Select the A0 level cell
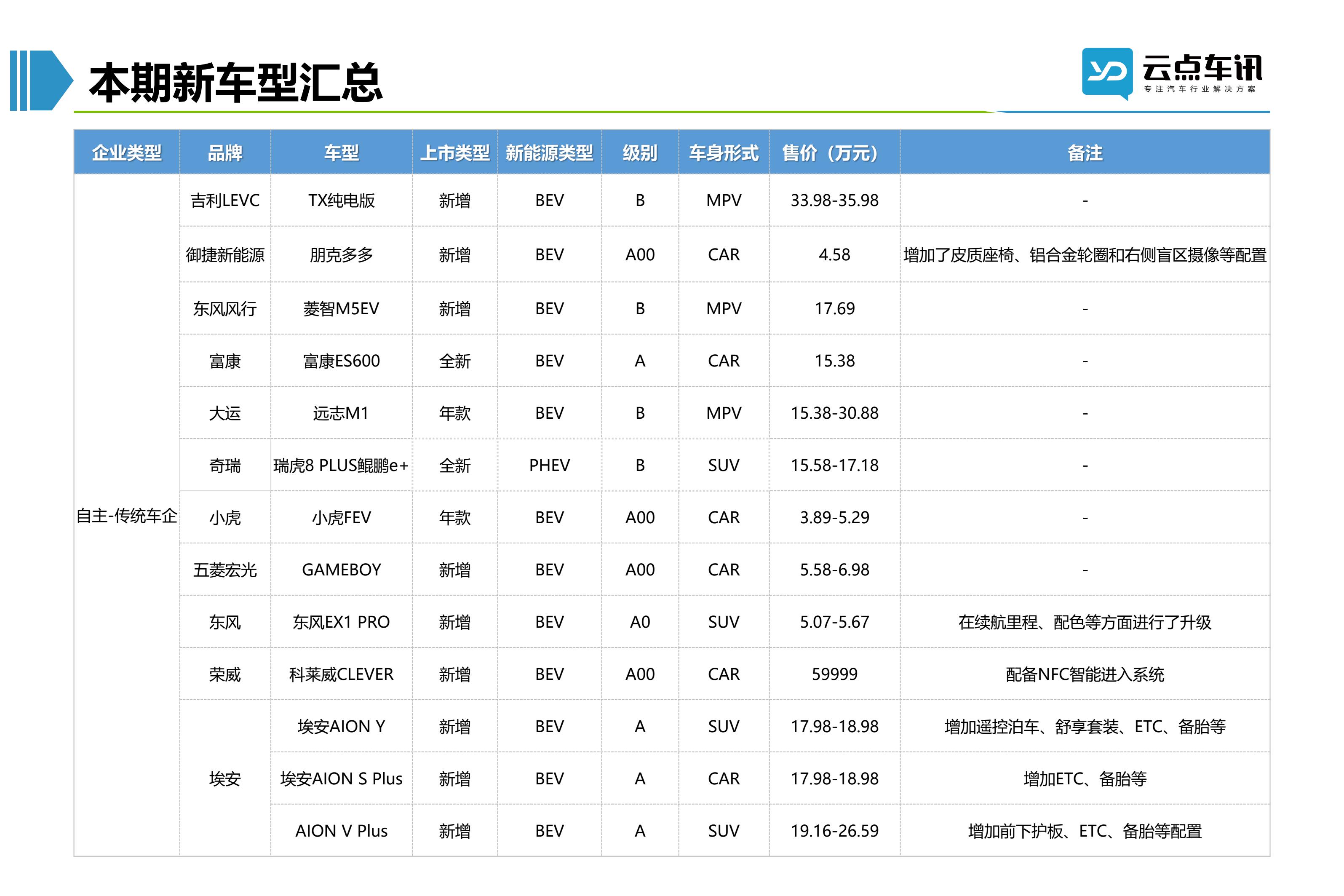Viewport: 1344px width, 896px height. tap(640, 622)
